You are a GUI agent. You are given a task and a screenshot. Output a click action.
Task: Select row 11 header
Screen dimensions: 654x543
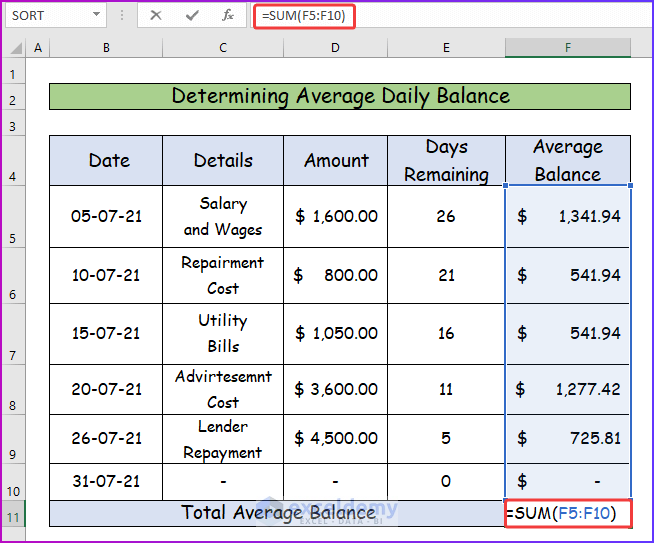[14, 514]
